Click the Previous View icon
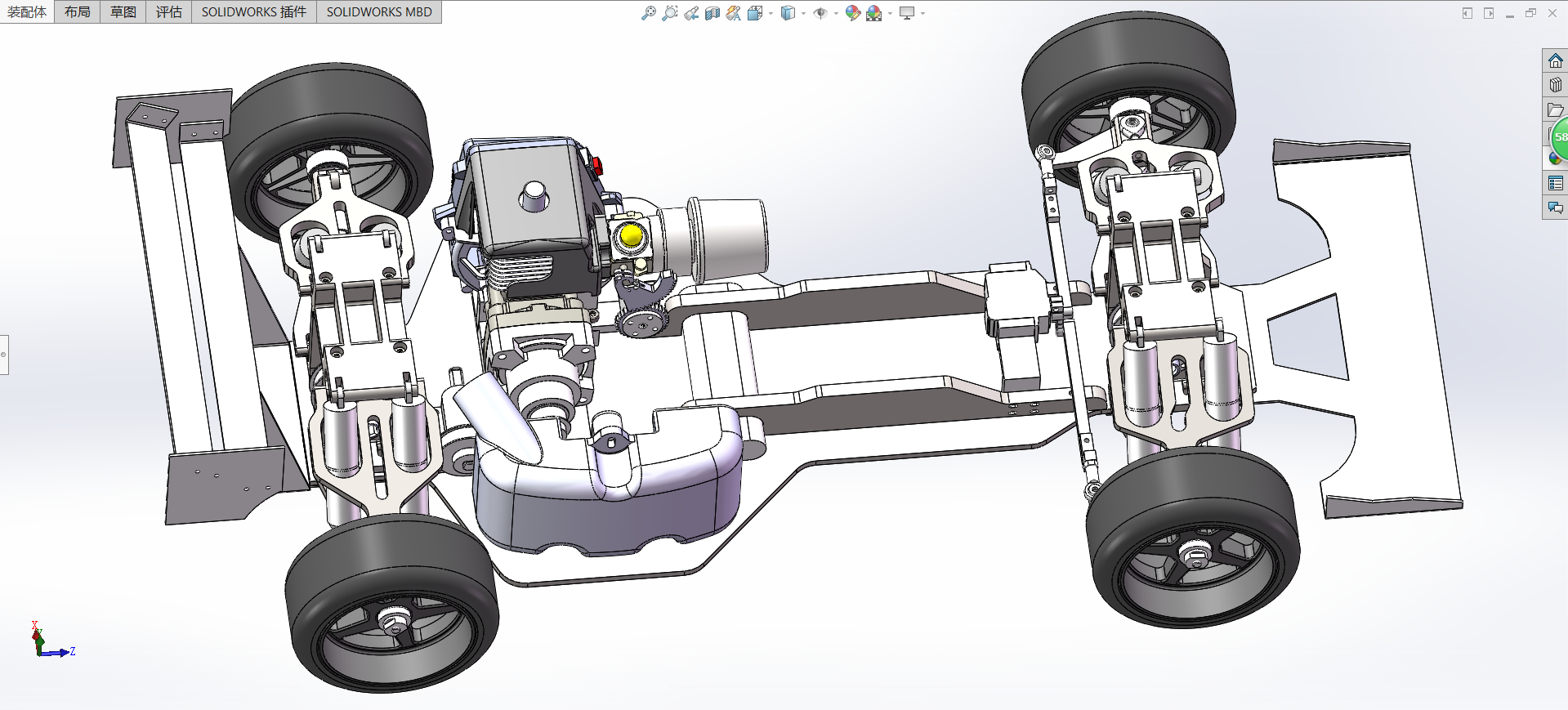The width and height of the screenshot is (1568, 710). (691, 13)
